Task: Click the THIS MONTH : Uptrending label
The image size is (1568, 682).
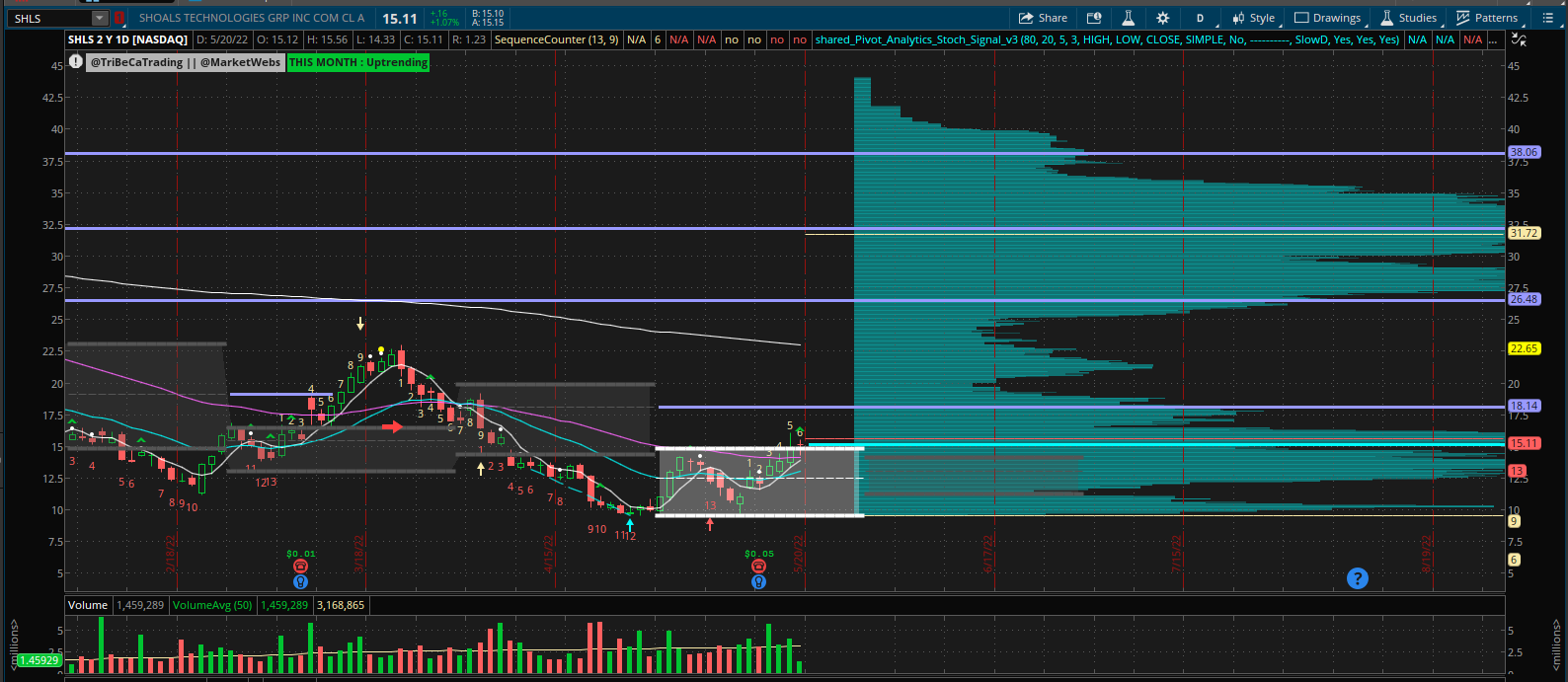Action: (358, 62)
